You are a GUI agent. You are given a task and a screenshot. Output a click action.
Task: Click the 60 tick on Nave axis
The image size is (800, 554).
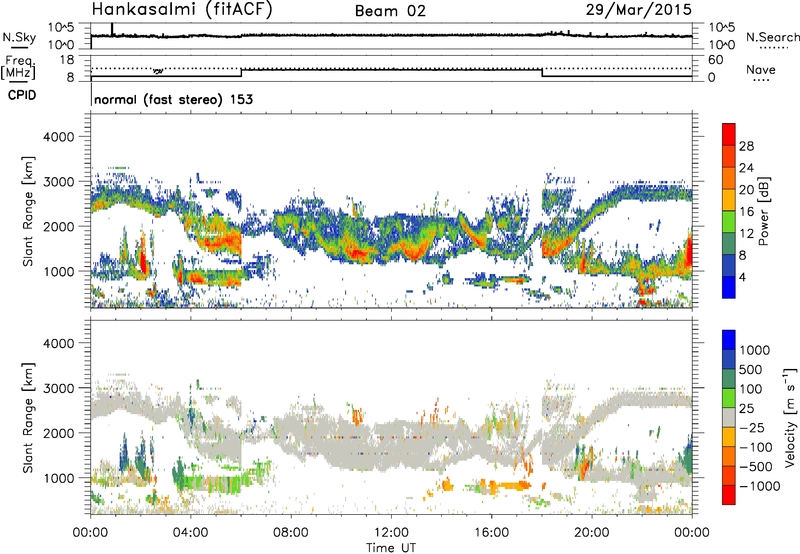click(x=715, y=60)
